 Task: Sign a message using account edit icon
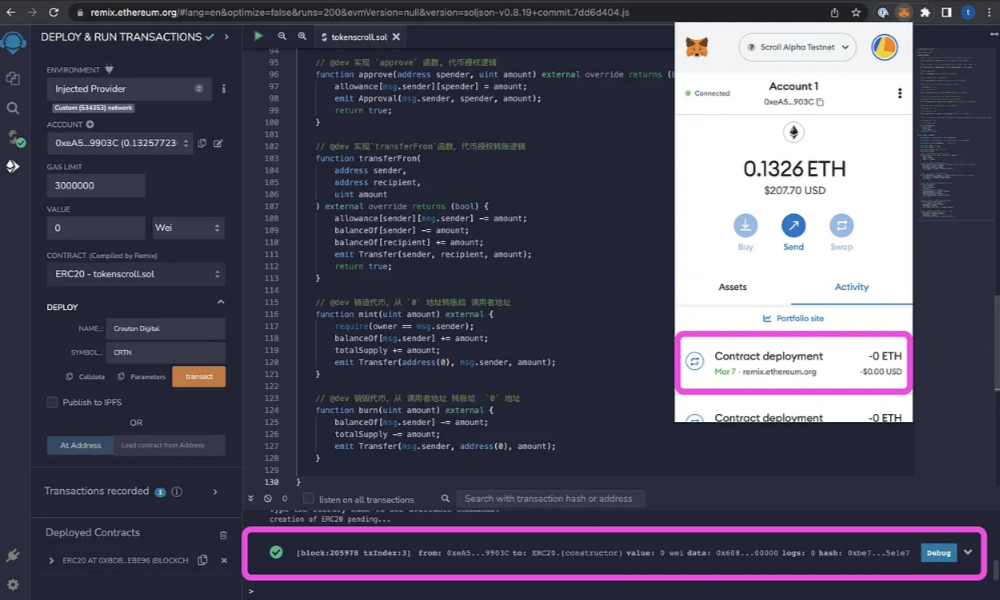pos(218,143)
